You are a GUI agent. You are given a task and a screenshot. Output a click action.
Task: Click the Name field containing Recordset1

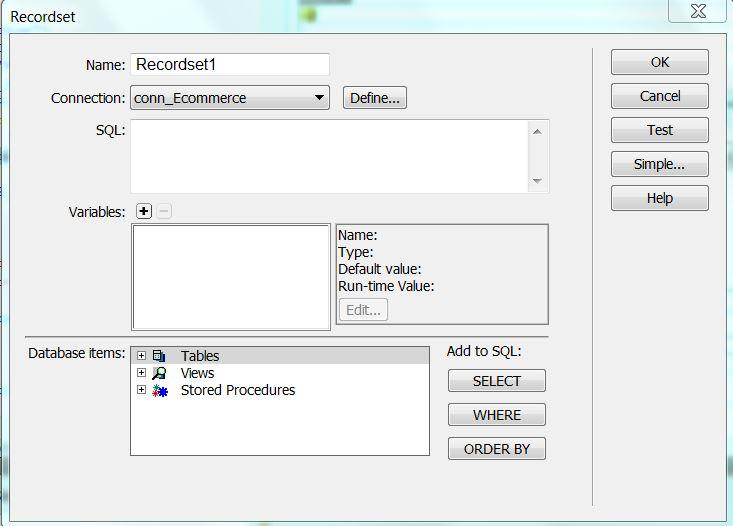tap(230, 65)
